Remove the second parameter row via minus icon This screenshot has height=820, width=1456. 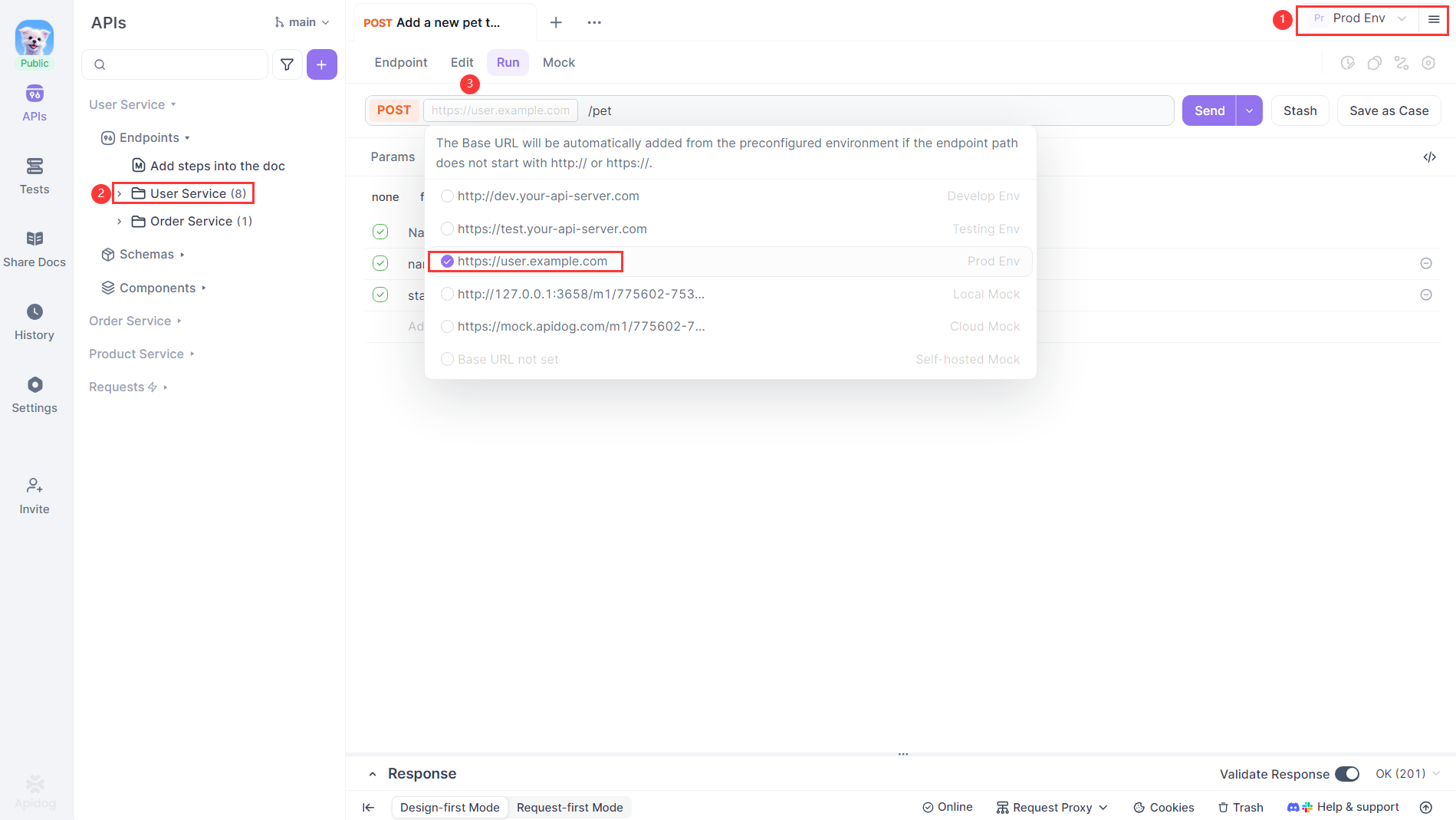coord(1426,263)
